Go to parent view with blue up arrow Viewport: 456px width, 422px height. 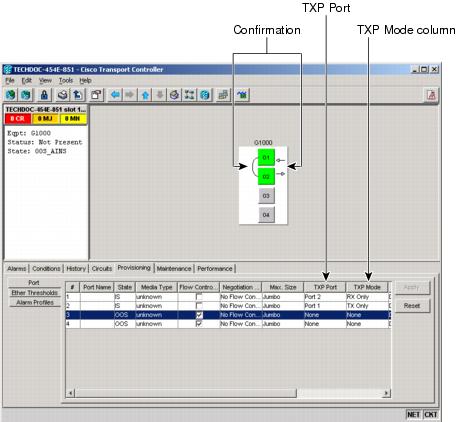(145, 95)
